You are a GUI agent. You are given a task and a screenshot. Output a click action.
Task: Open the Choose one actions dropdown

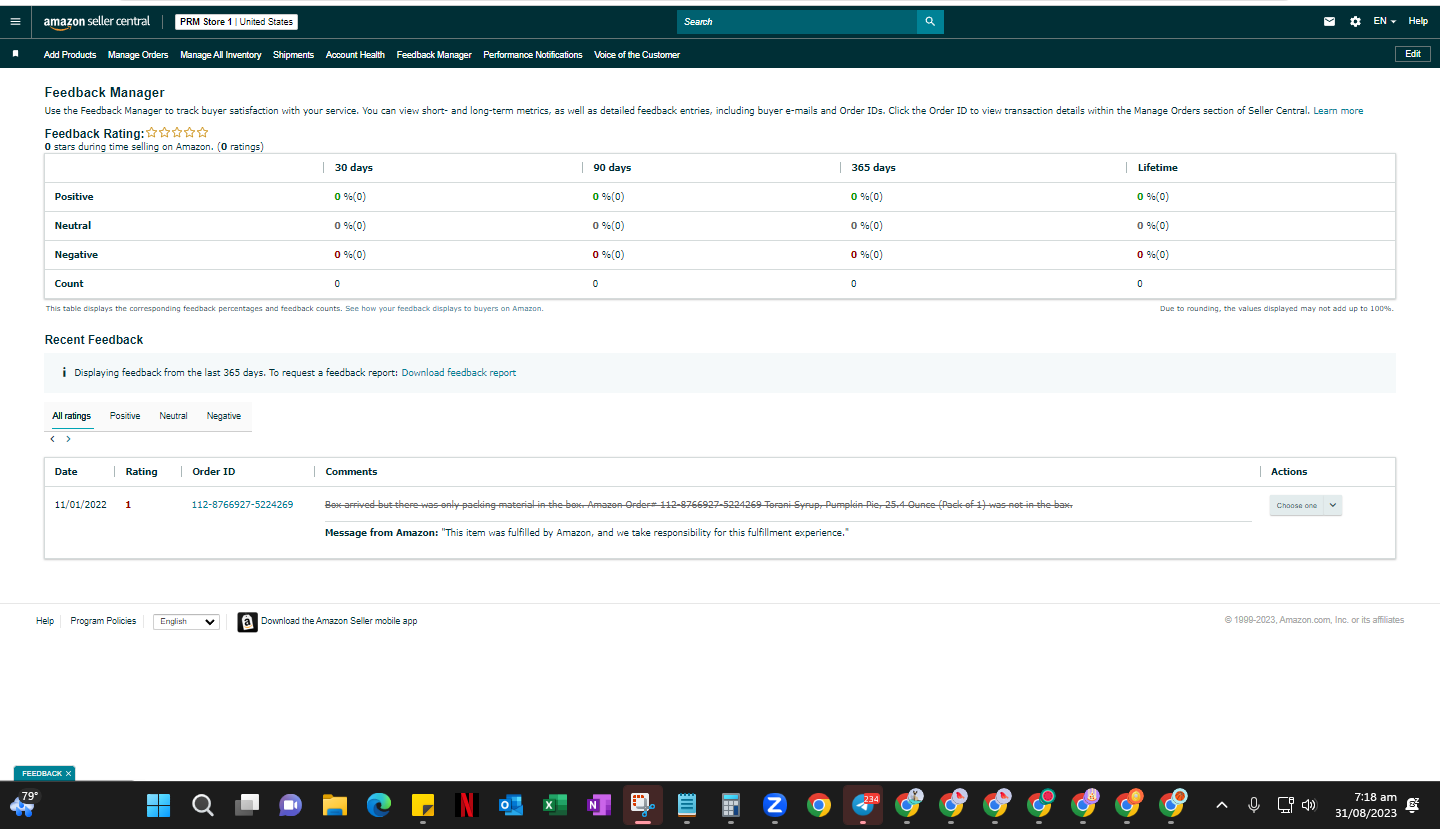(x=1305, y=505)
